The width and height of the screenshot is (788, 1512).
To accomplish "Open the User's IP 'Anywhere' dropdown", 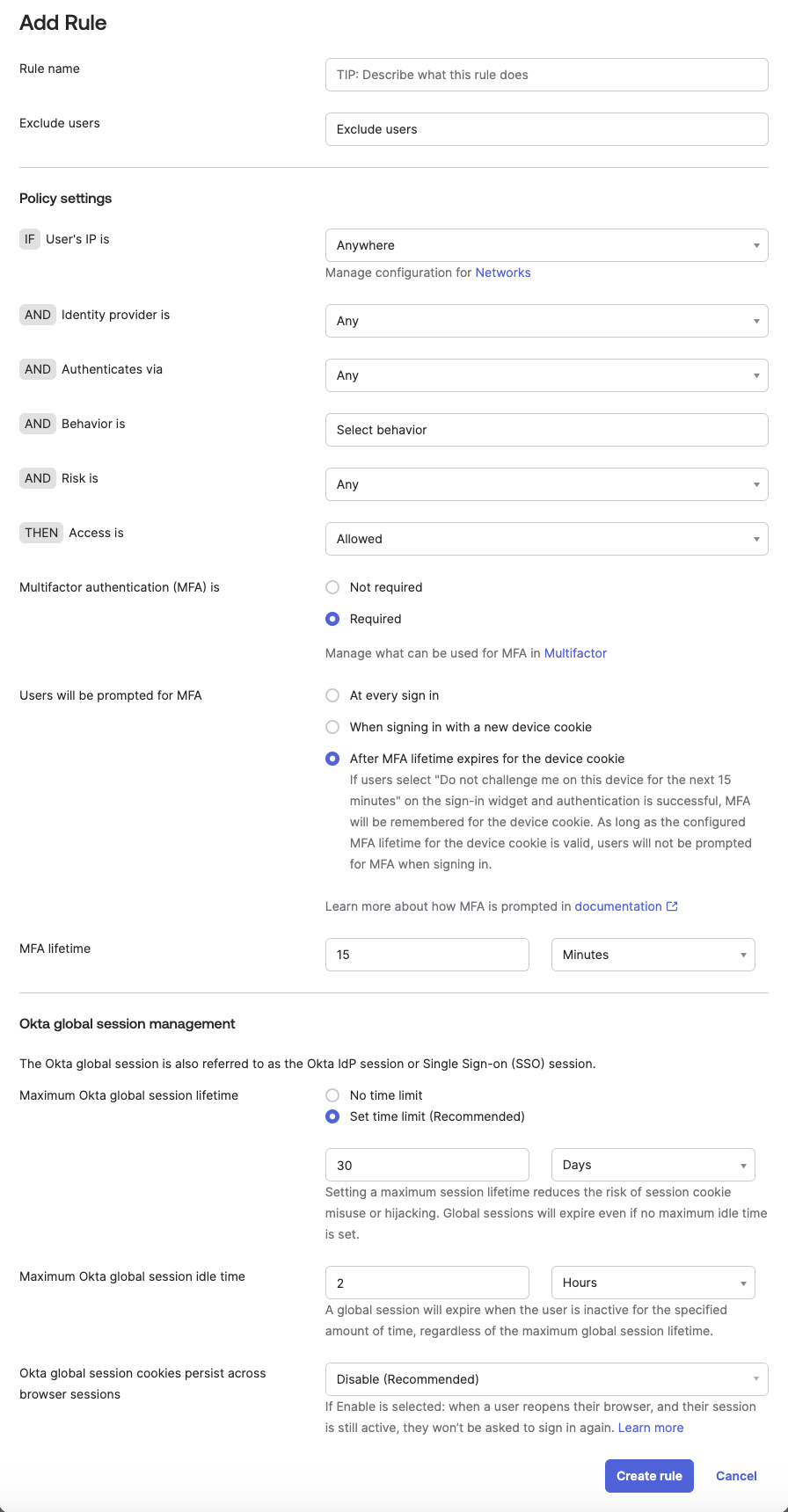I will pyautogui.click(x=546, y=245).
